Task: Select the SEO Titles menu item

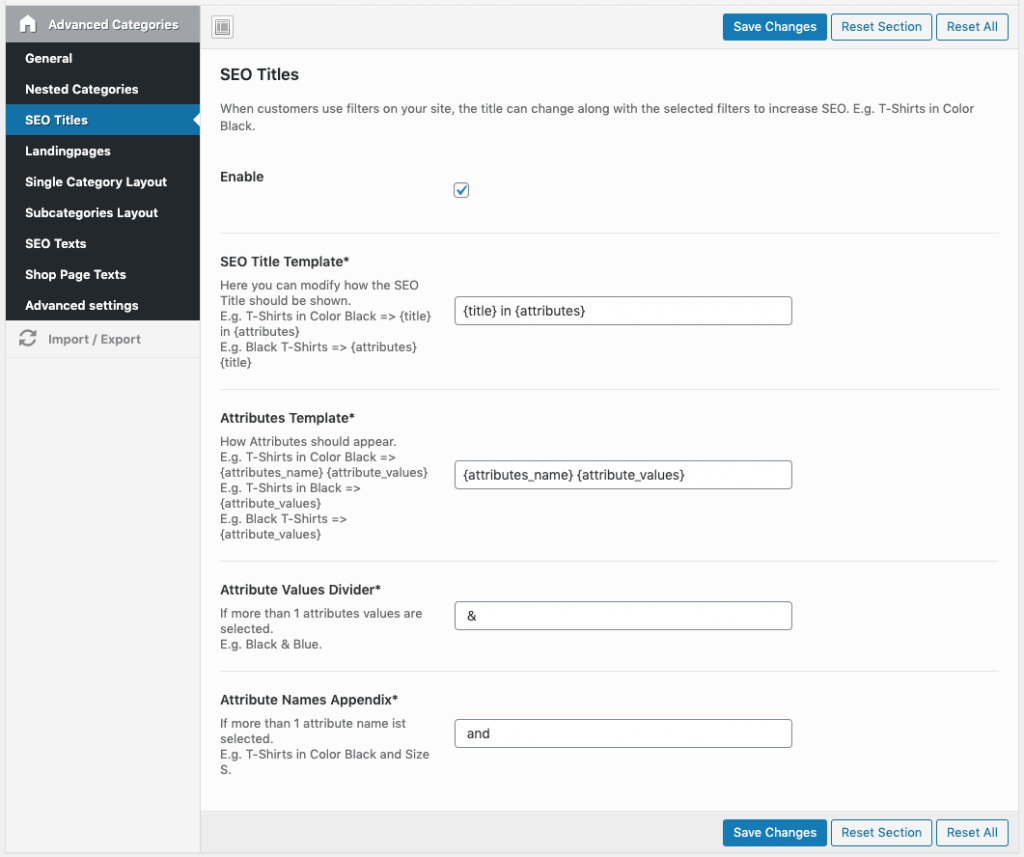Action: click(x=103, y=120)
